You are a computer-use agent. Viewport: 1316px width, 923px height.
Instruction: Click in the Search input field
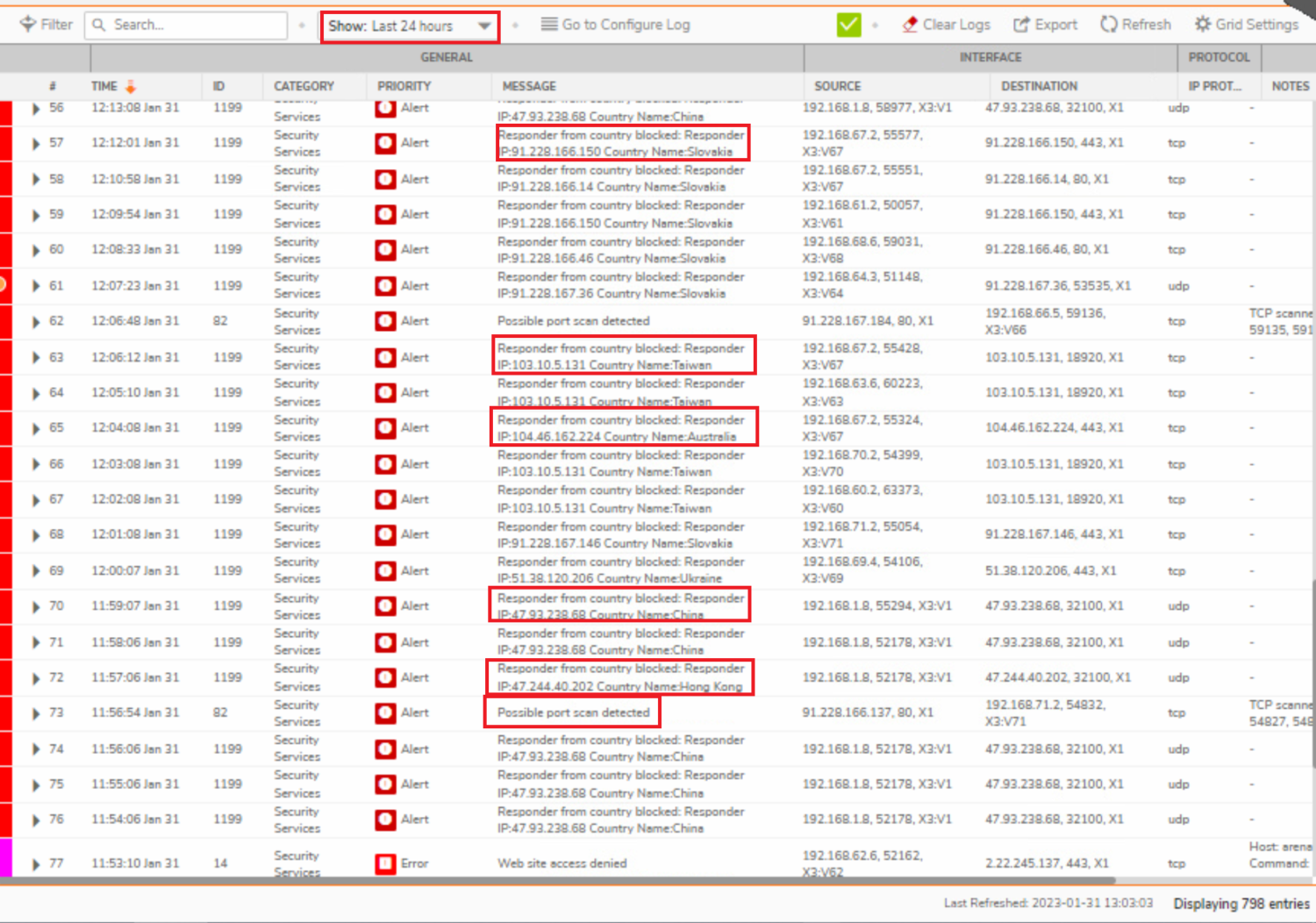[x=195, y=25]
